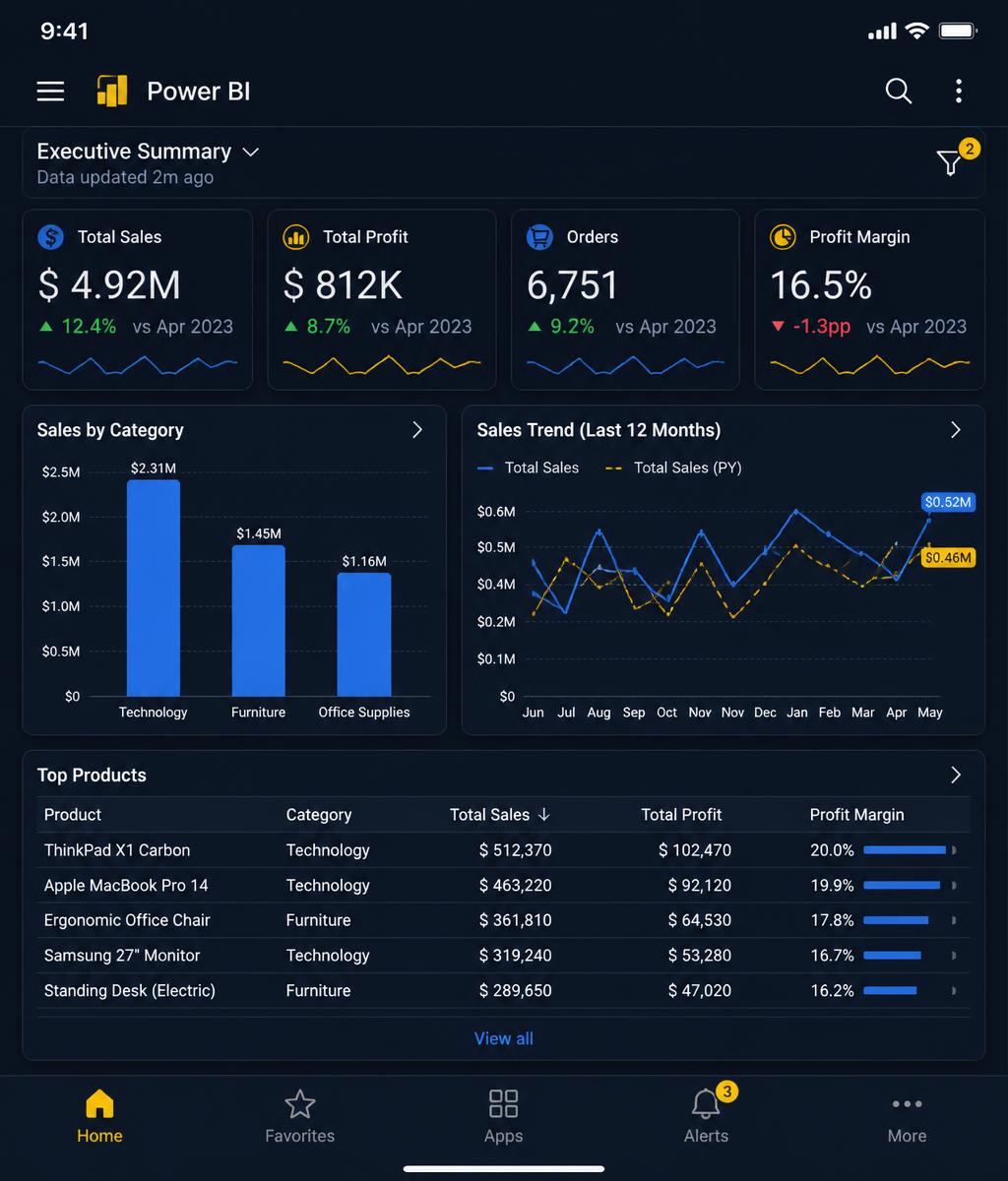Screen dimensions: 1008x1181
Task: Click the ThinkPad X1 Carbon profit margin bar
Action: [905, 850]
